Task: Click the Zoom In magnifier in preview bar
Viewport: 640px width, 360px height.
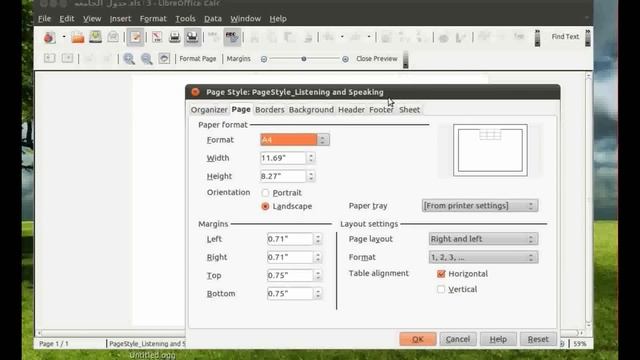Action: click(x=129, y=59)
